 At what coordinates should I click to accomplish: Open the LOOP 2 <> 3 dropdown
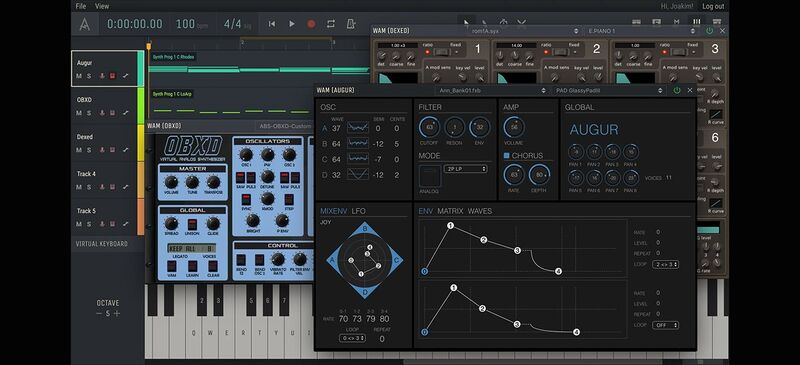point(665,264)
